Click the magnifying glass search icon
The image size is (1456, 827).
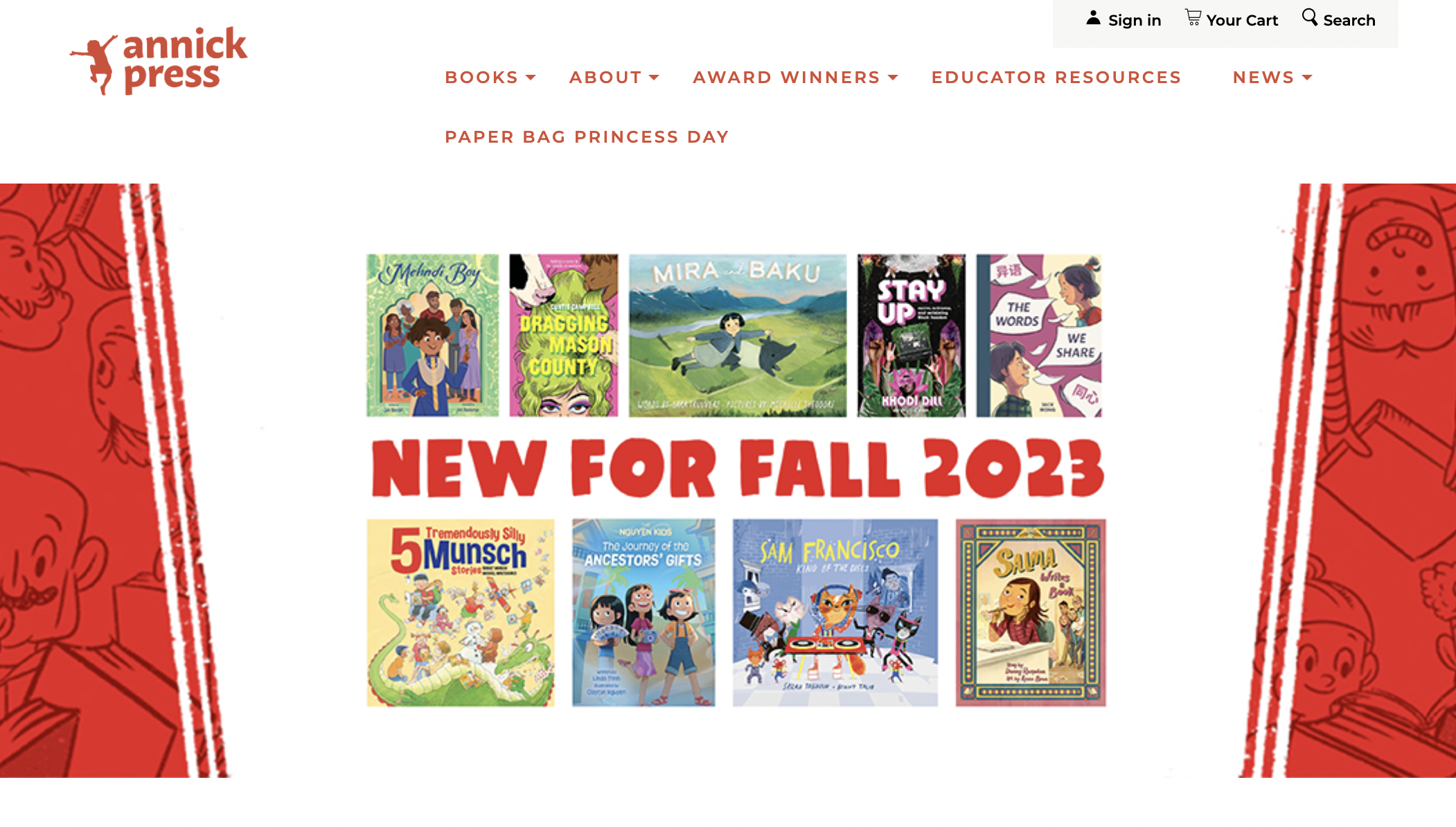[1309, 17]
